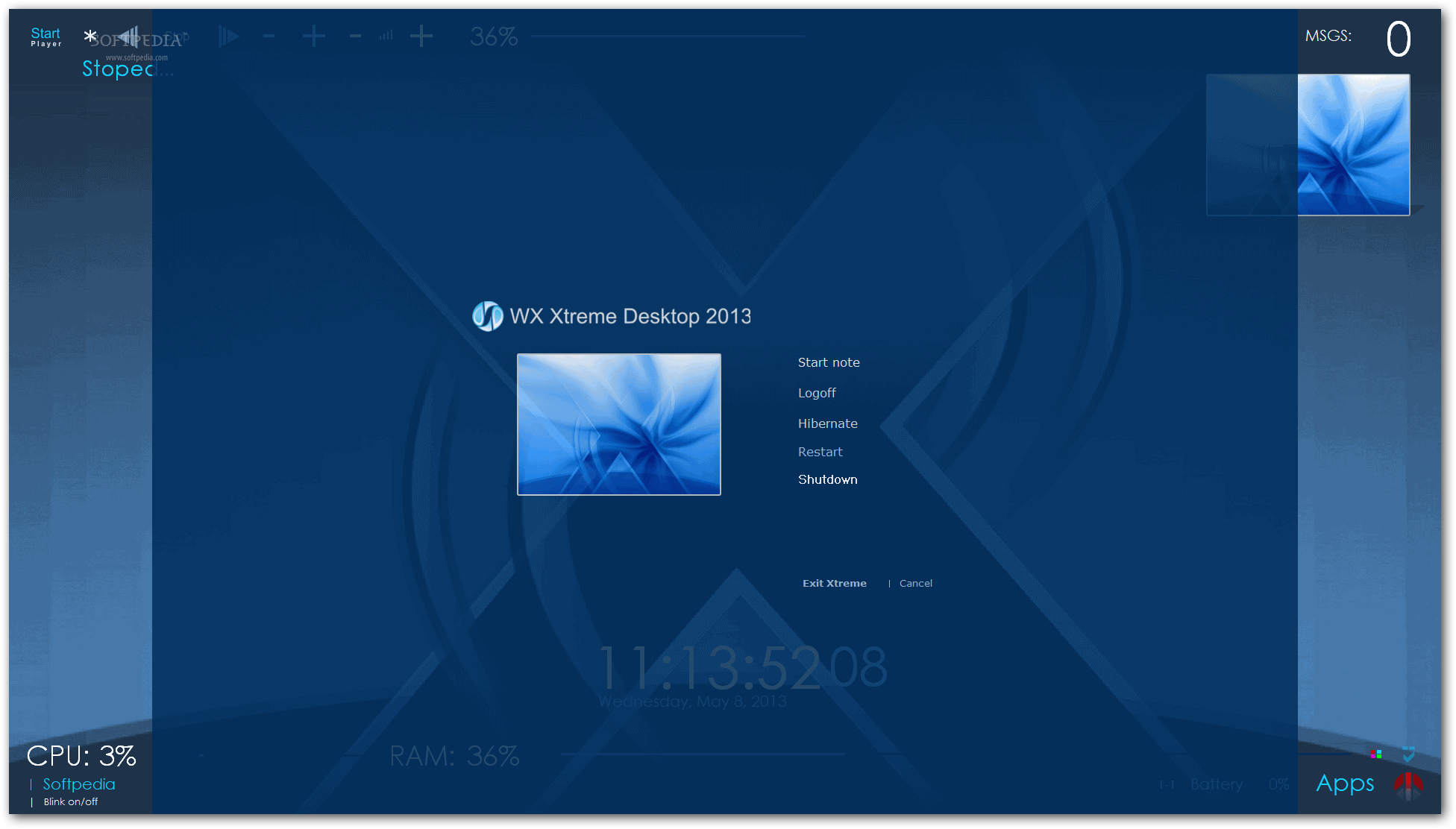The image size is (1456, 829).
Task: Click the wallpaper preview in the right sidebar
Action: 1308,145
